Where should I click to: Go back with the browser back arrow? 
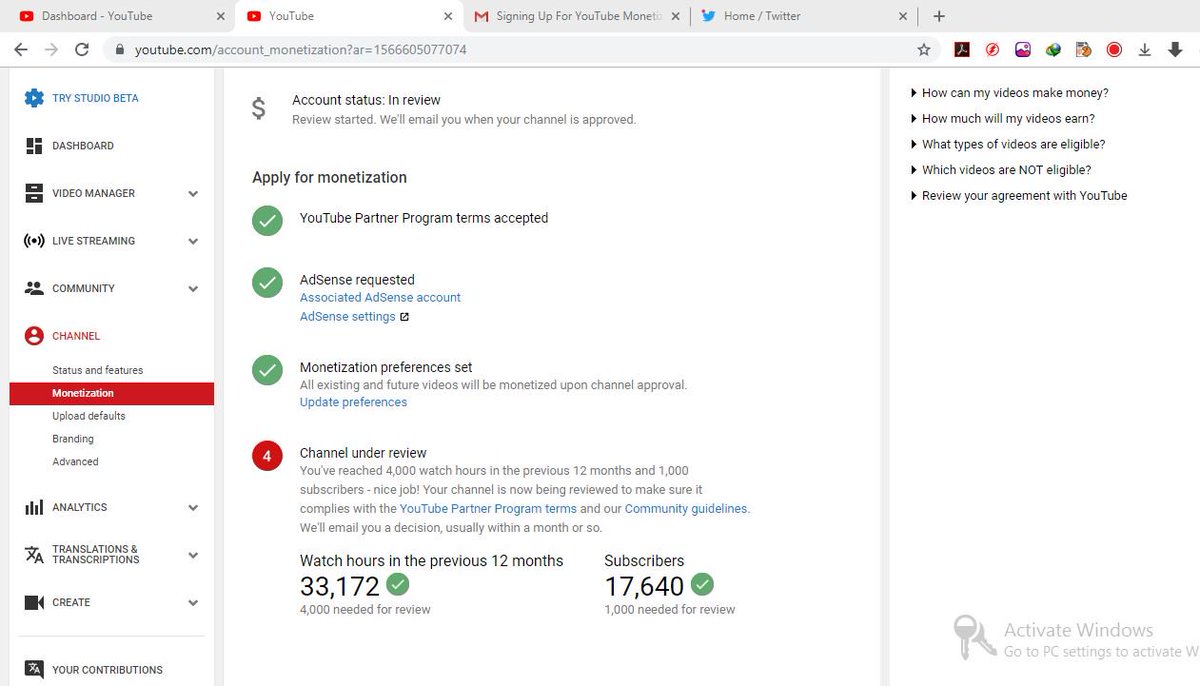21,49
